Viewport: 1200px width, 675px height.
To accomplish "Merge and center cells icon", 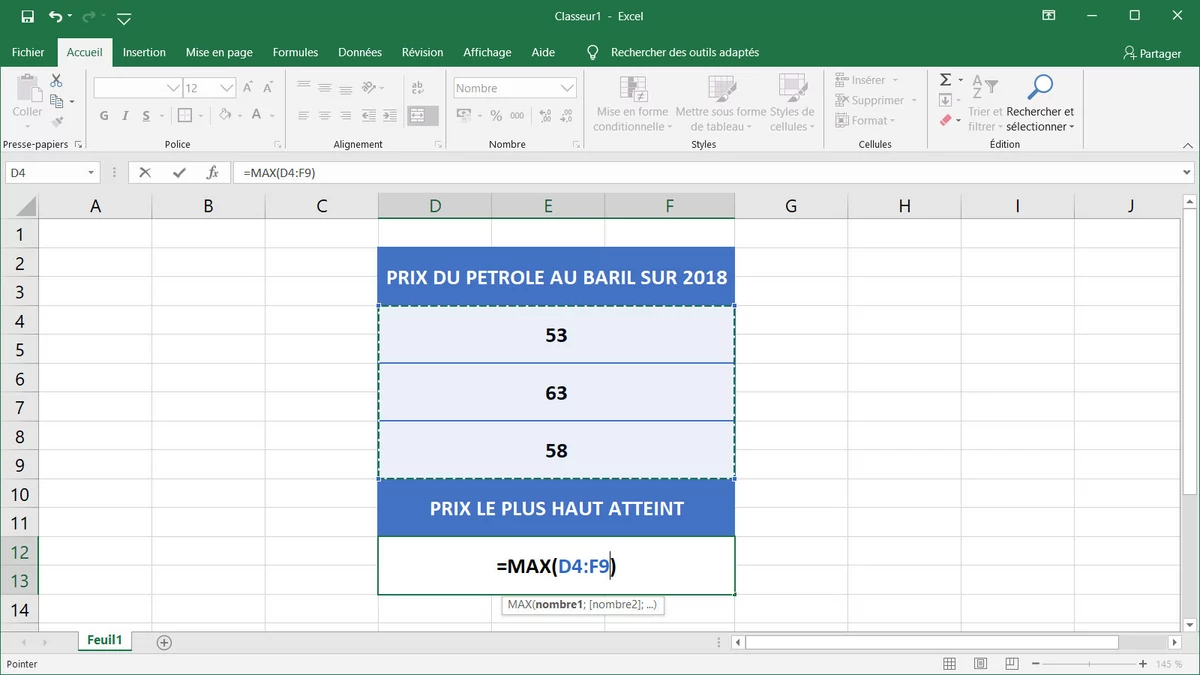I will 419,115.
